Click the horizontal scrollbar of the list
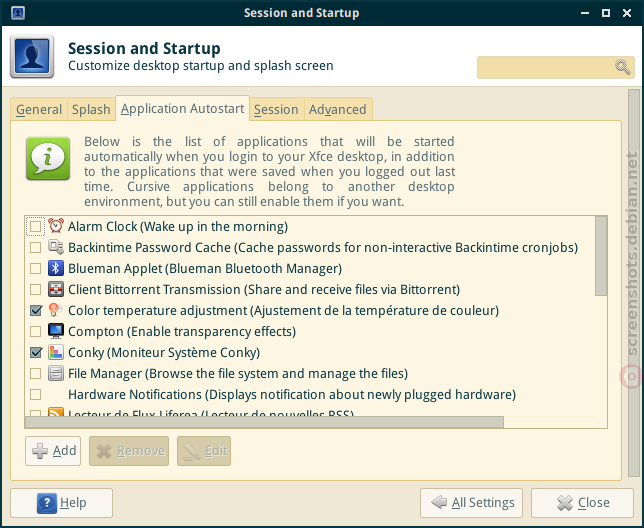The width and height of the screenshot is (644, 528). point(264,422)
